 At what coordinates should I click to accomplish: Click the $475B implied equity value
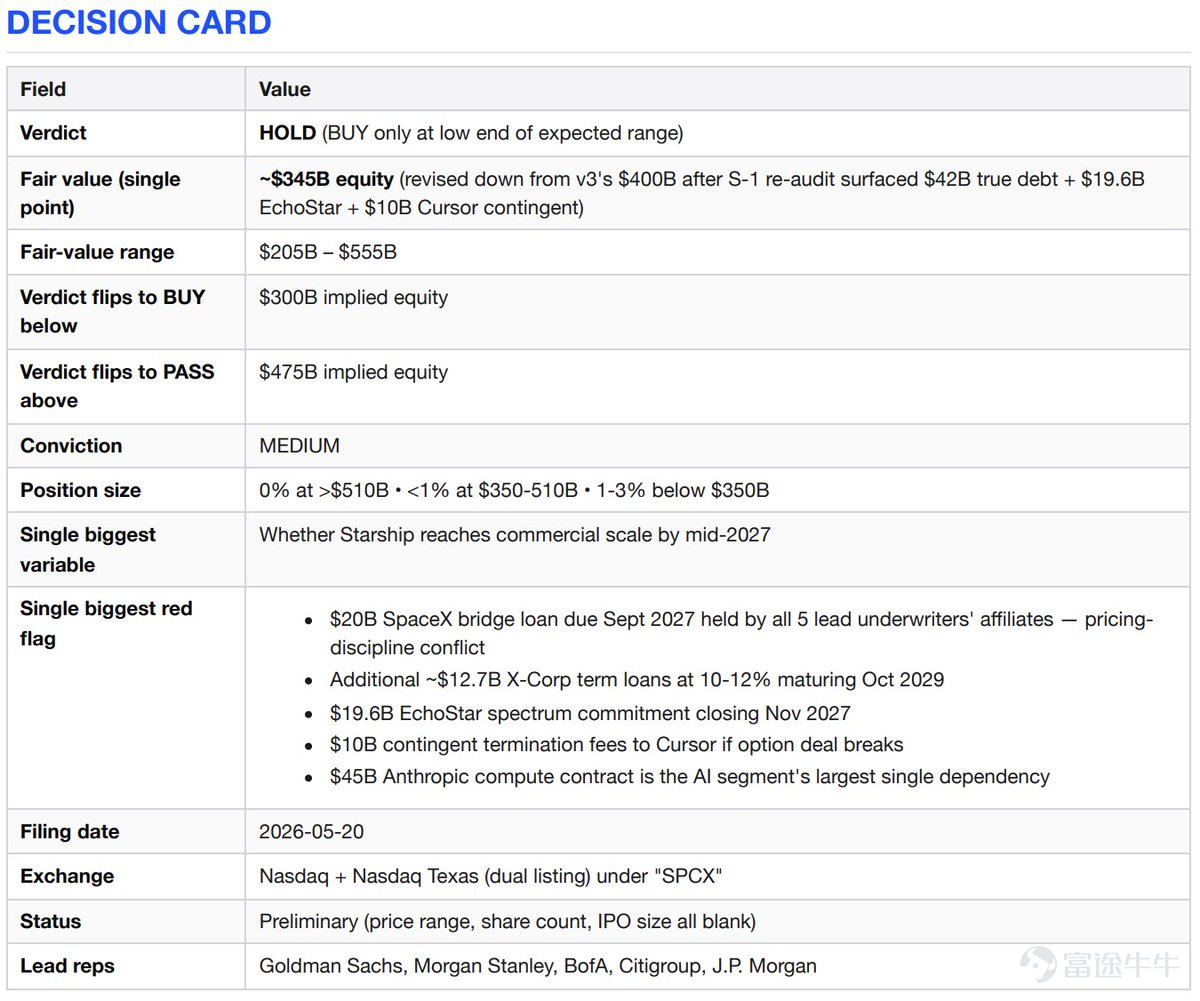click(353, 372)
